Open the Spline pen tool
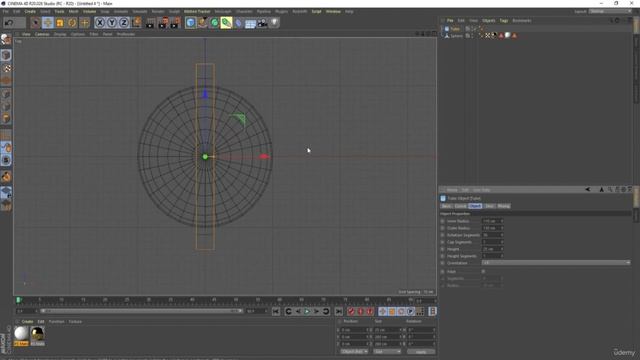 tap(202, 22)
